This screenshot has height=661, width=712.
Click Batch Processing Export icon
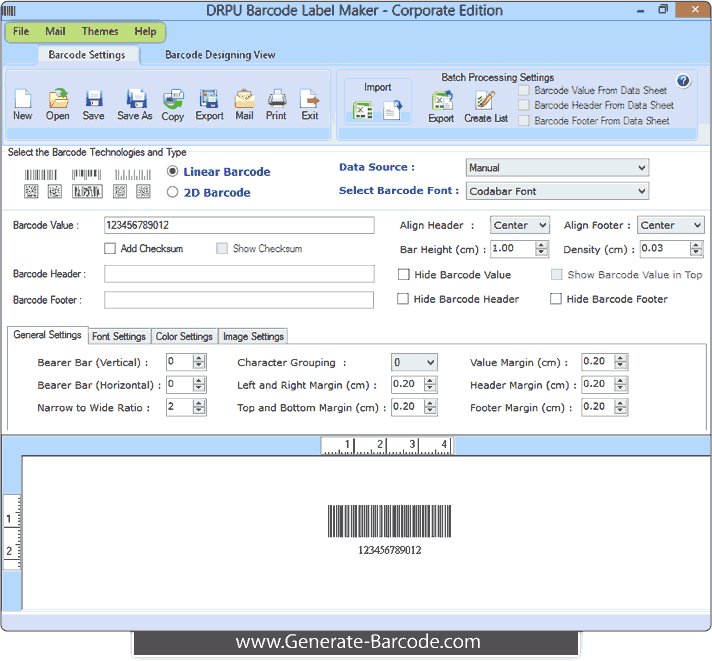click(x=442, y=100)
